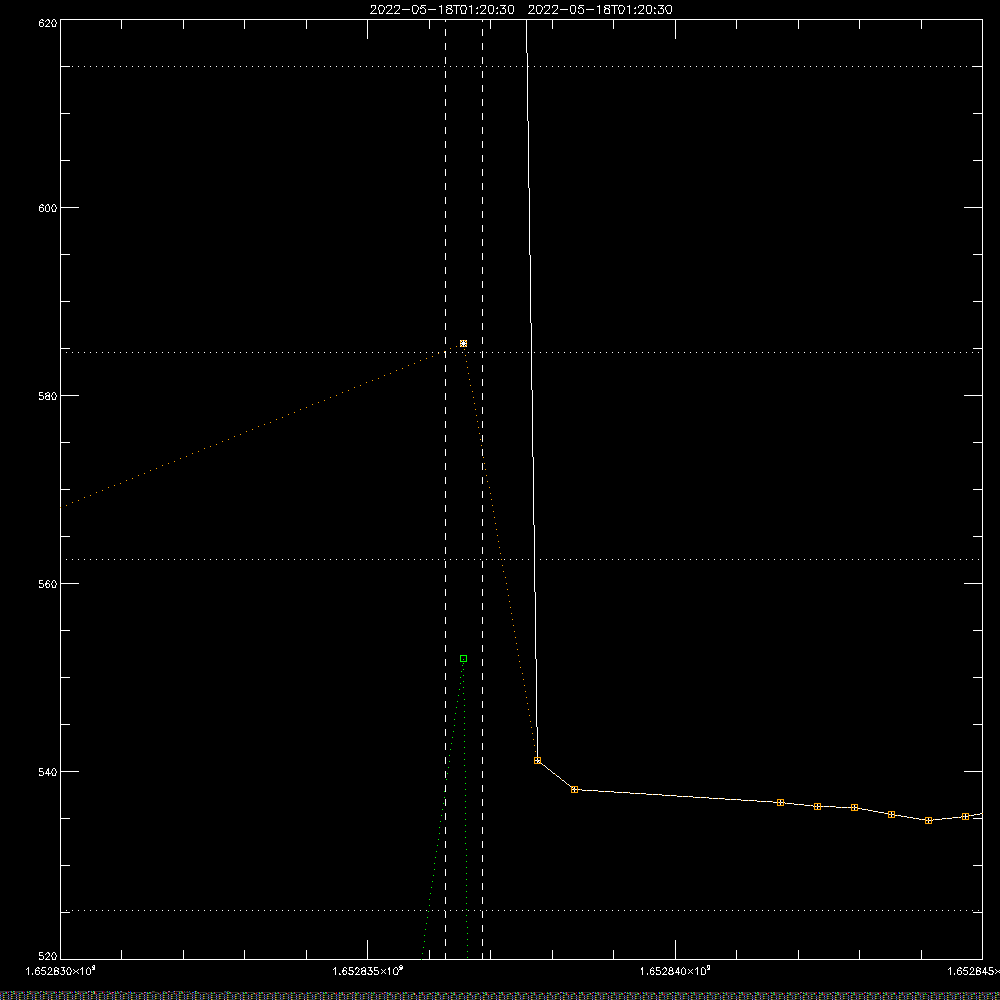Click the right 2022-05-18T01:20:30 title timestamp
Viewport: 1000px width, 1000px height.
click(x=600, y=10)
